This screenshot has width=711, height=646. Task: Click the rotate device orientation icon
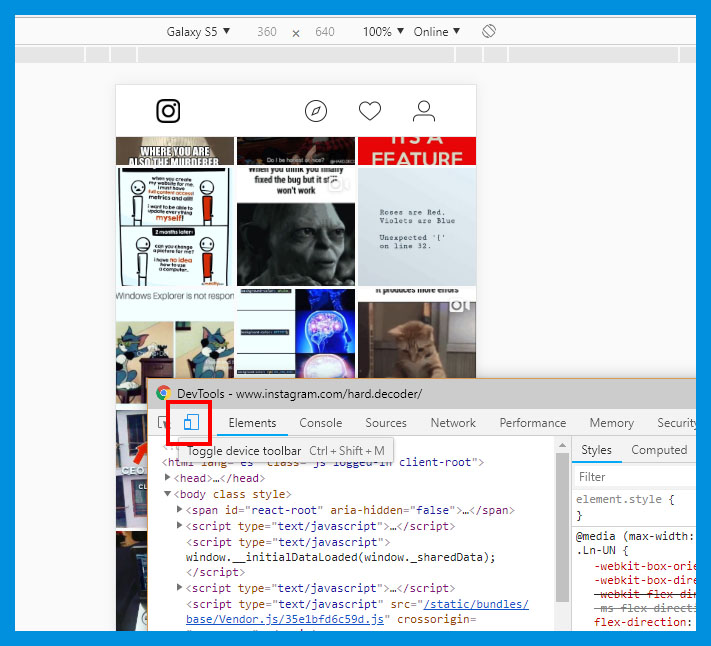pos(489,31)
